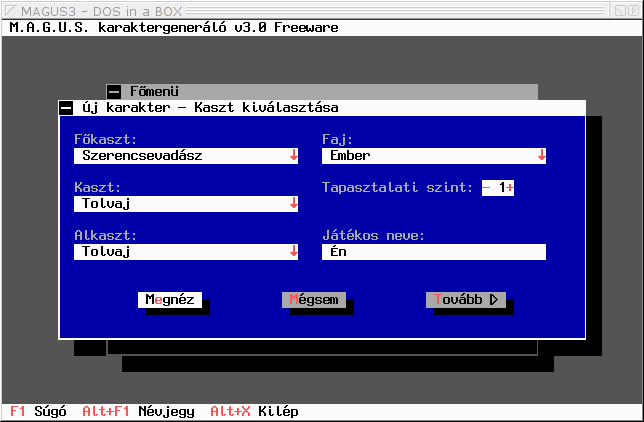The height and width of the screenshot is (422, 644).
Task: Click the Főmenü window's corner control box
Action: pyautogui.click(x=114, y=92)
